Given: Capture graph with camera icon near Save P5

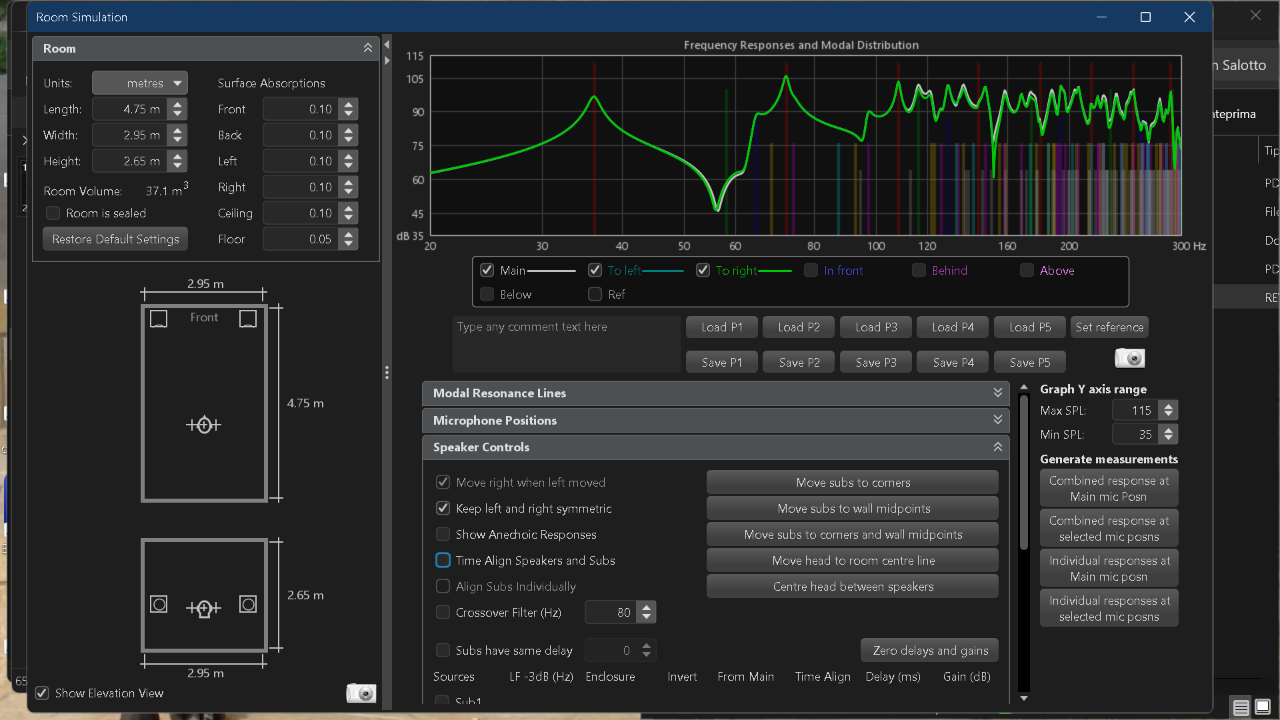Looking at the screenshot, I should [x=1130, y=359].
